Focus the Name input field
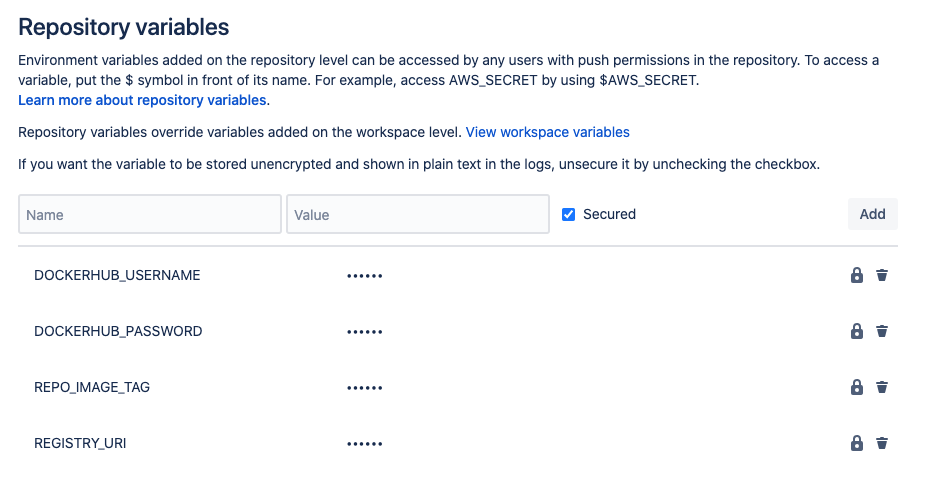This screenshot has width=925, height=480. pos(150,215)
